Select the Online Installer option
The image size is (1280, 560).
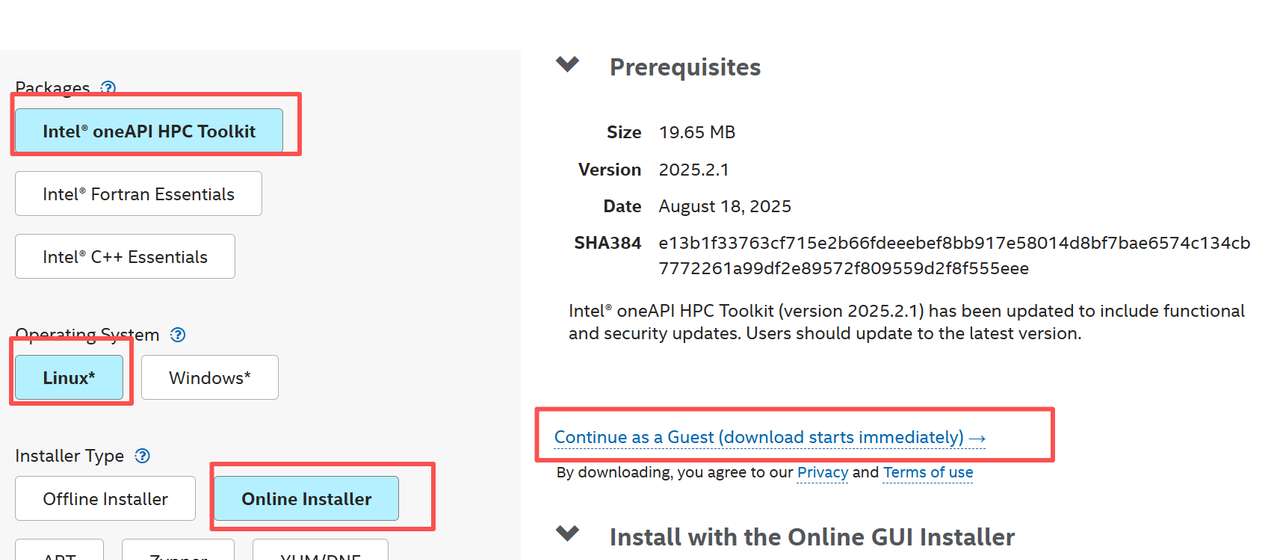[306, 499]
